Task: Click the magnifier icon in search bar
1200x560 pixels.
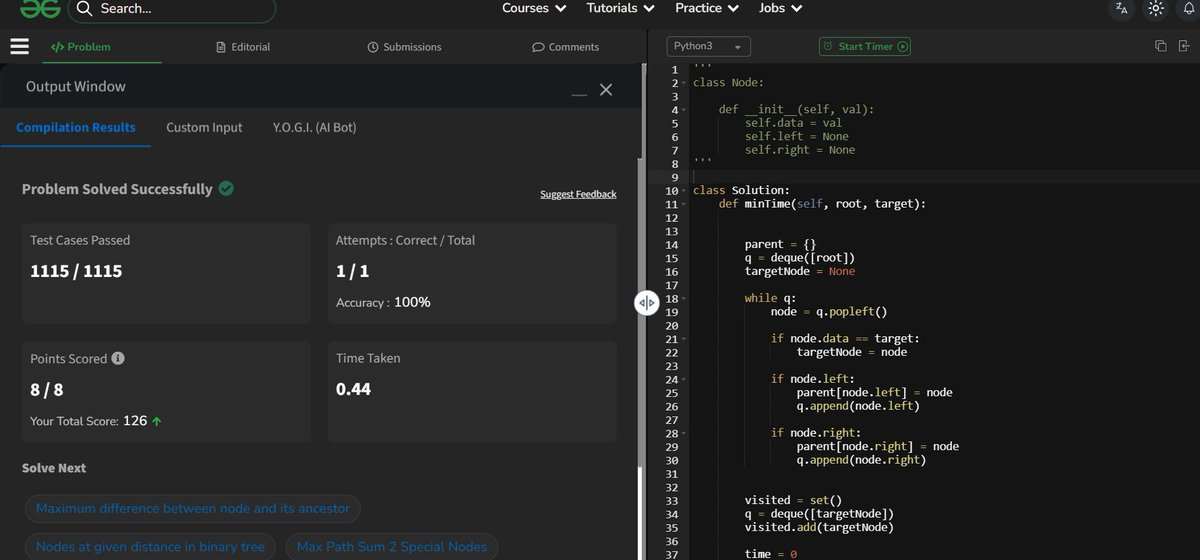Action: click(x=85, y=9)
